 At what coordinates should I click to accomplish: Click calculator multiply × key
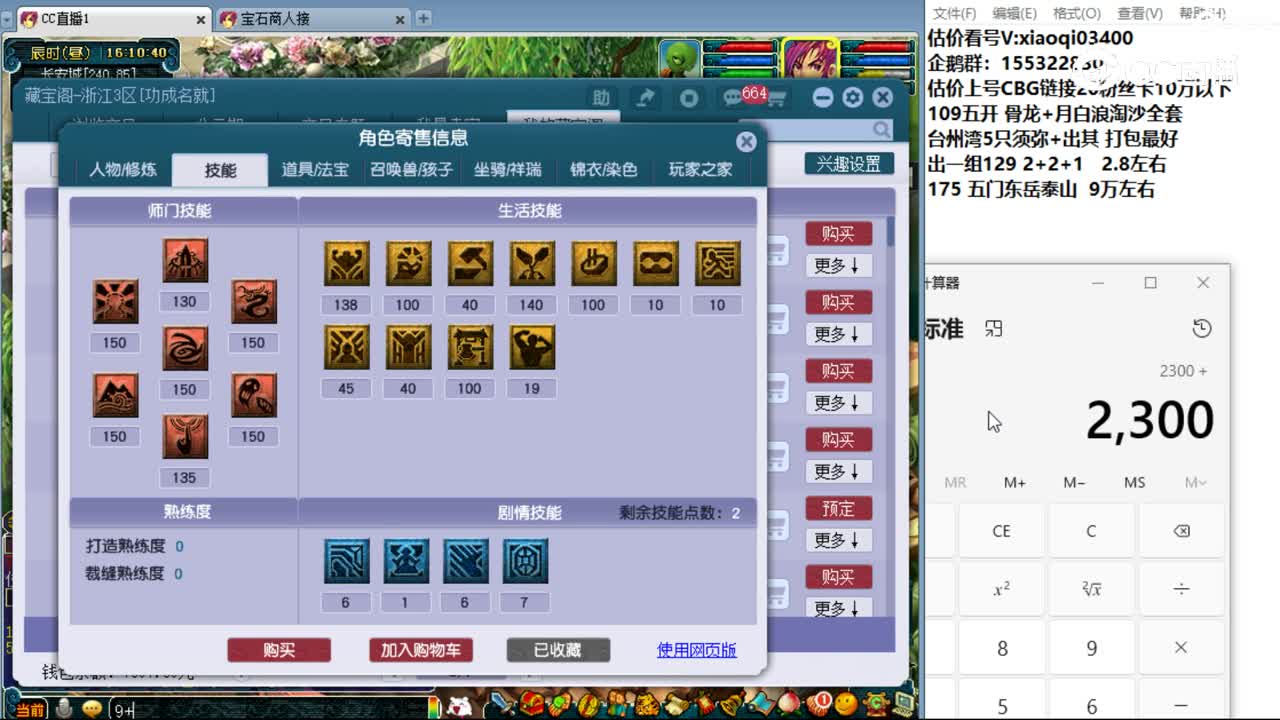coord(1181,648)
